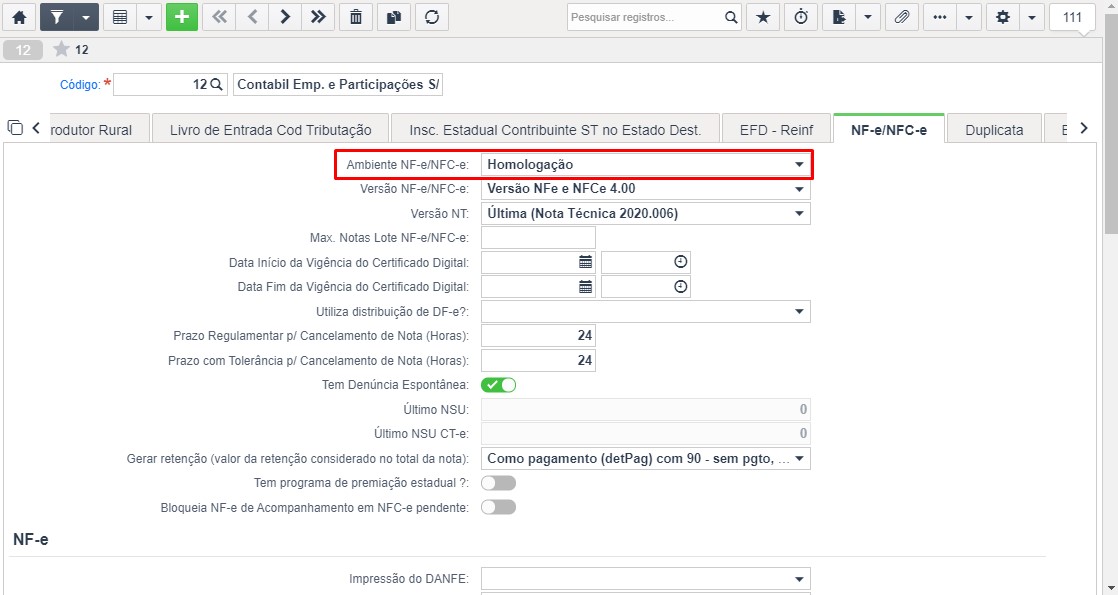
Task: Refresh the record data
Action: [431, 17]
